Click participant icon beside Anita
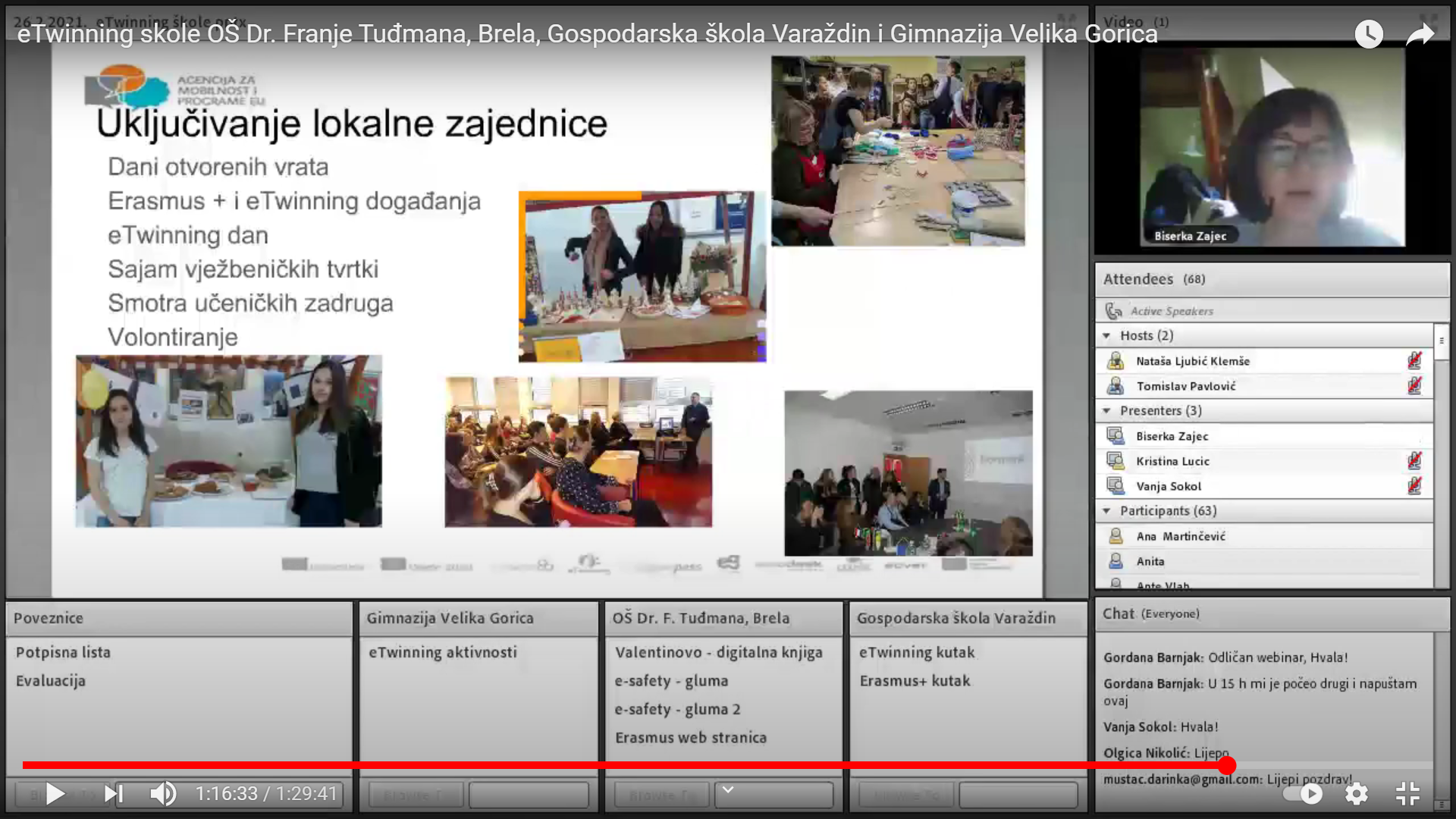1456x819 pixels. pyautogui.click(x=1116, y=561)
